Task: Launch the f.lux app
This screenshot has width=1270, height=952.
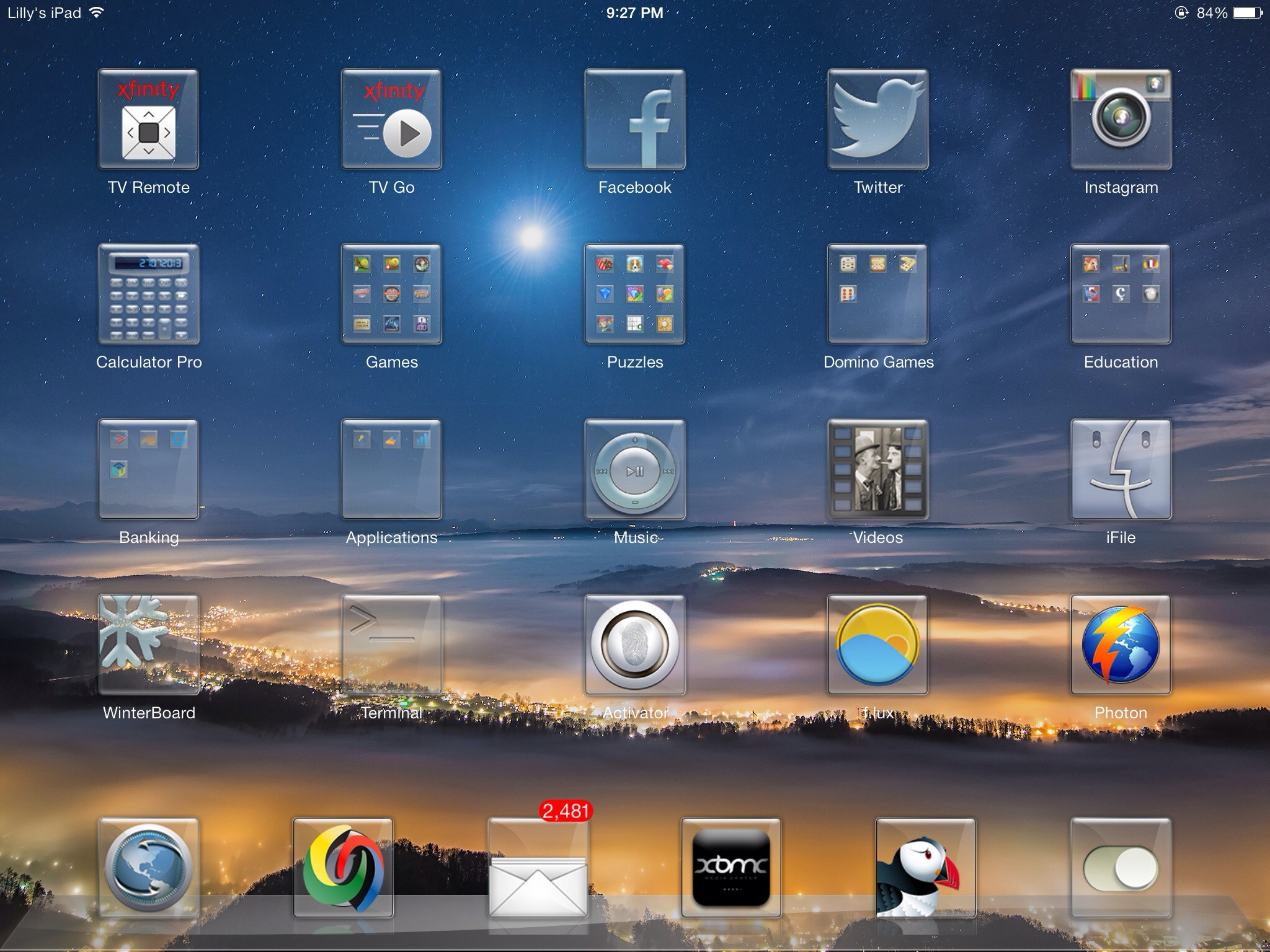Action: coord(877,645)
